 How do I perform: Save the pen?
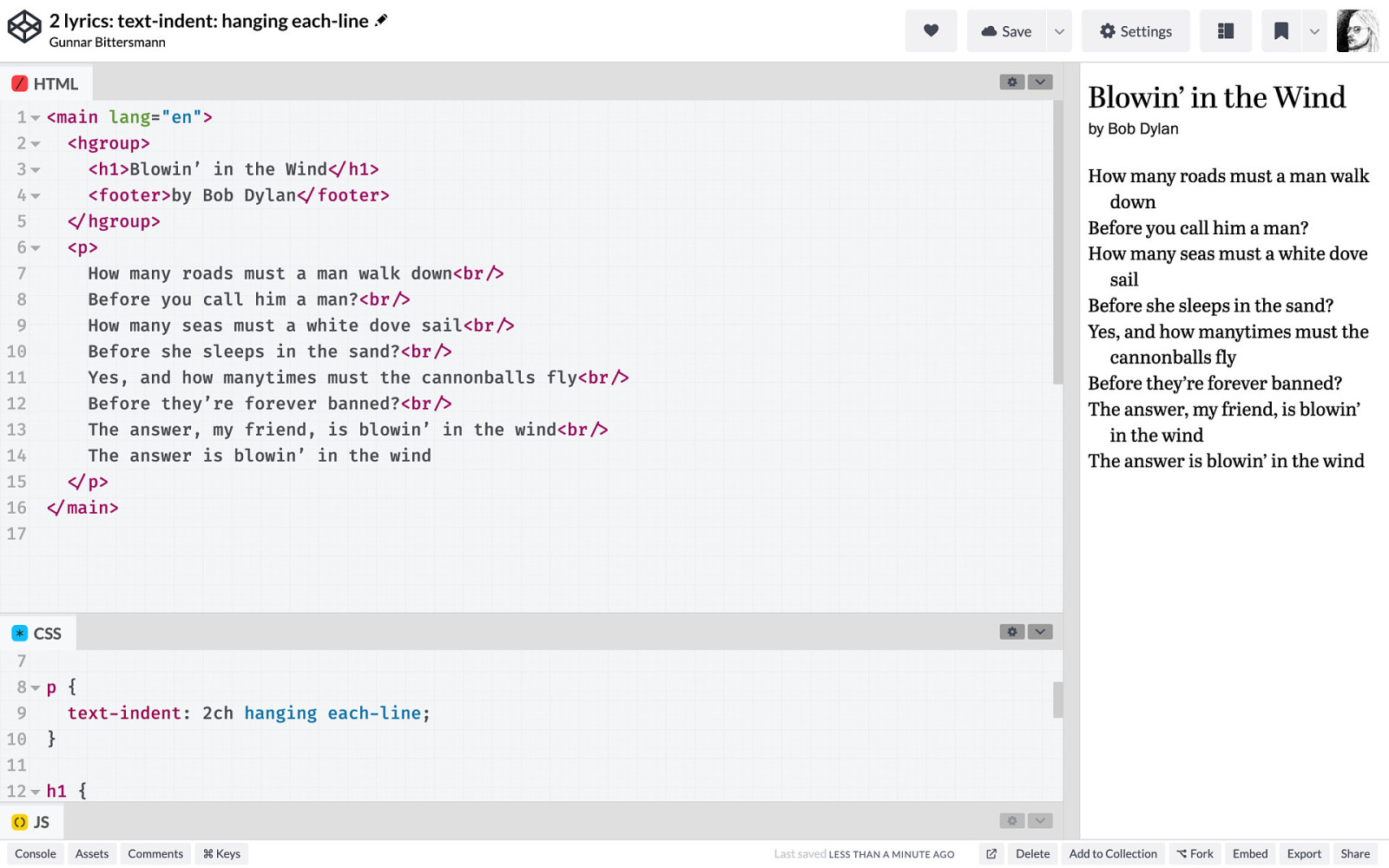click(x=1007, y=31)
